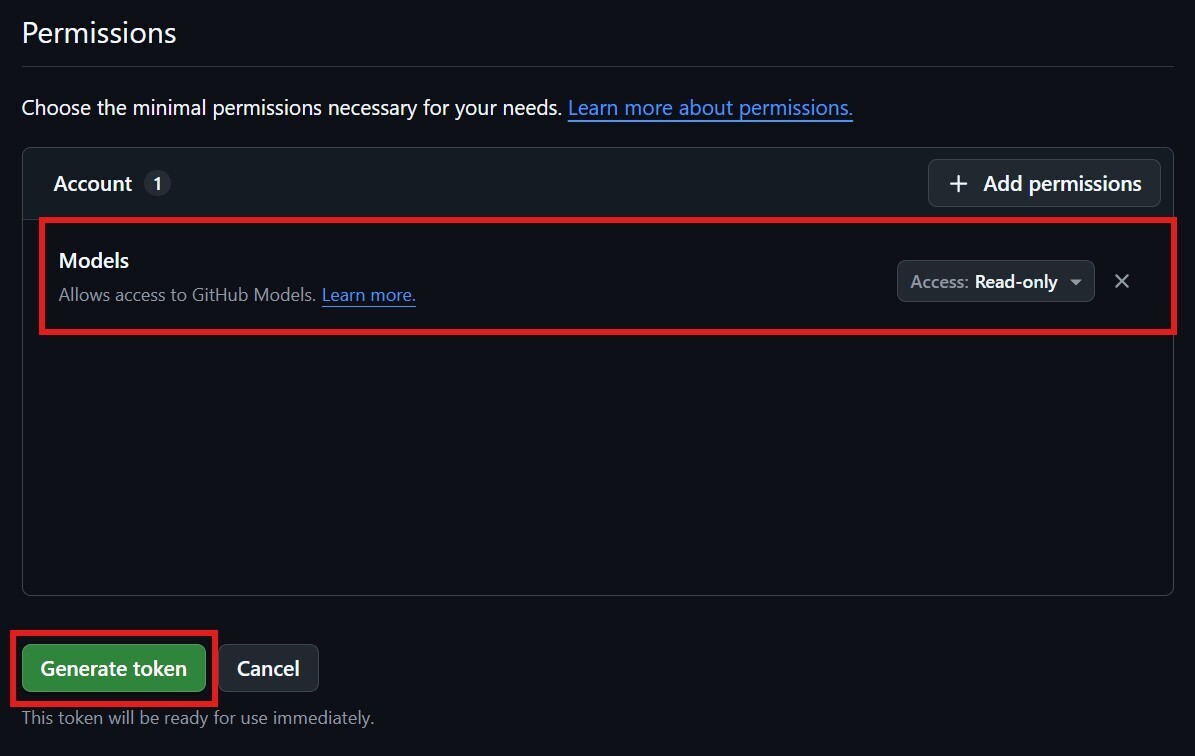Click the Add permissions button
Screen dimensions: 1195x756
1044,184
